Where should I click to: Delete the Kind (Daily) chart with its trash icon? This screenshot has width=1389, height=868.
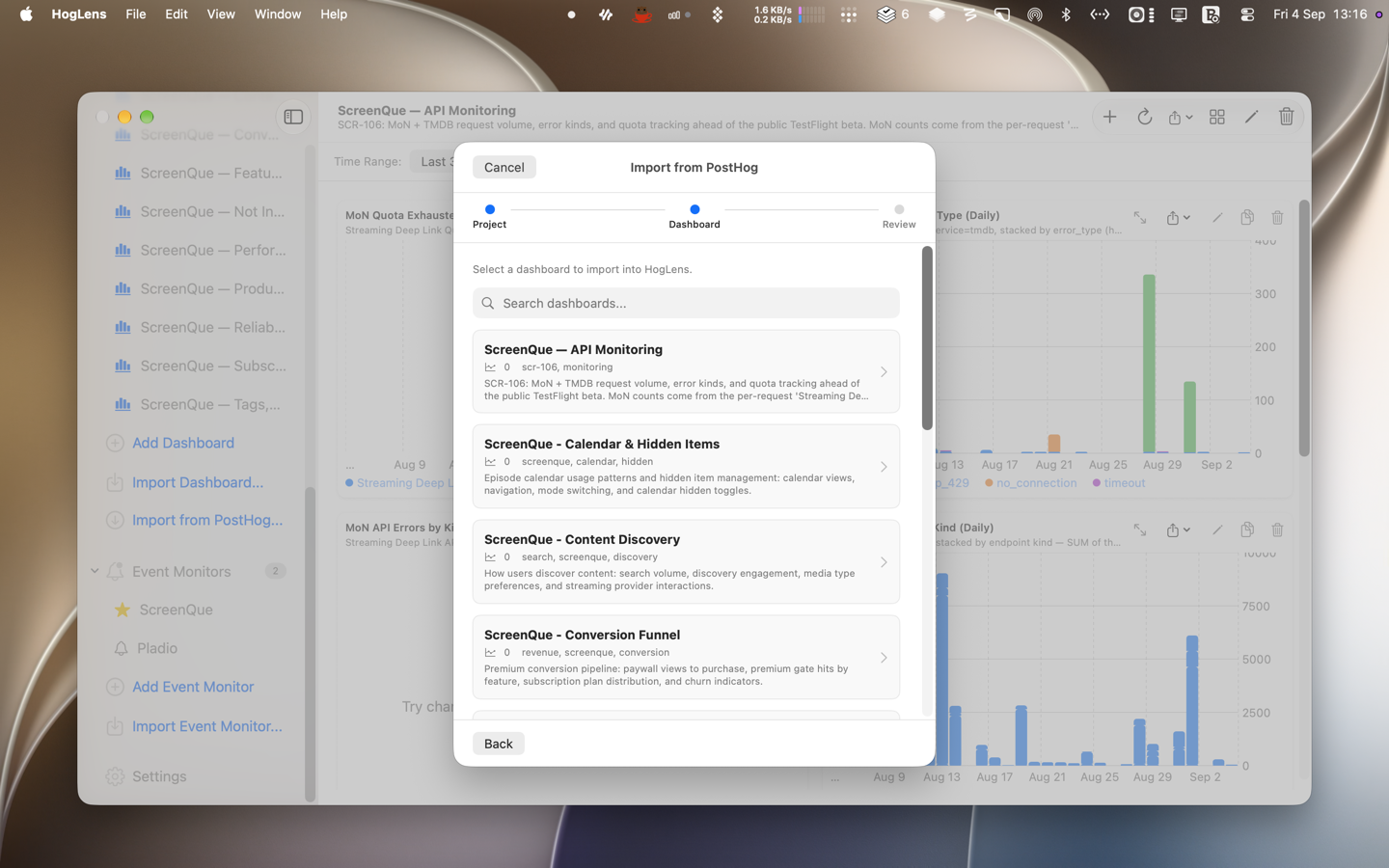click(1277, 530)
